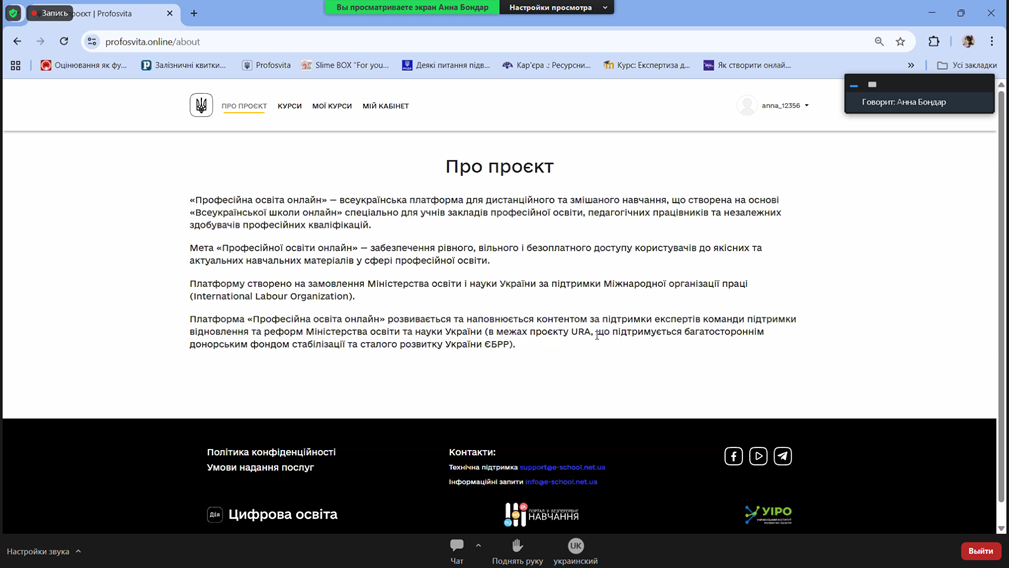Viewport: 1009px width, 568px height.
Task: Expand chat options arrow
Action: (478, 545)
